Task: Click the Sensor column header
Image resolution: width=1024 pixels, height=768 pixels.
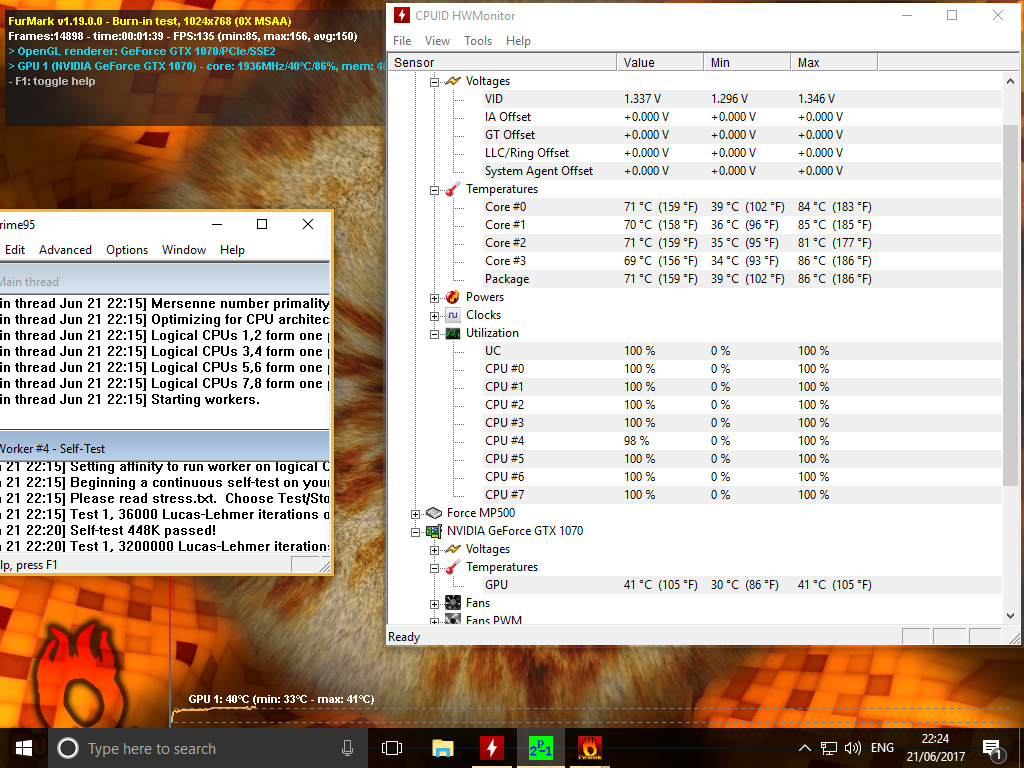Action: tap(502, 62)
